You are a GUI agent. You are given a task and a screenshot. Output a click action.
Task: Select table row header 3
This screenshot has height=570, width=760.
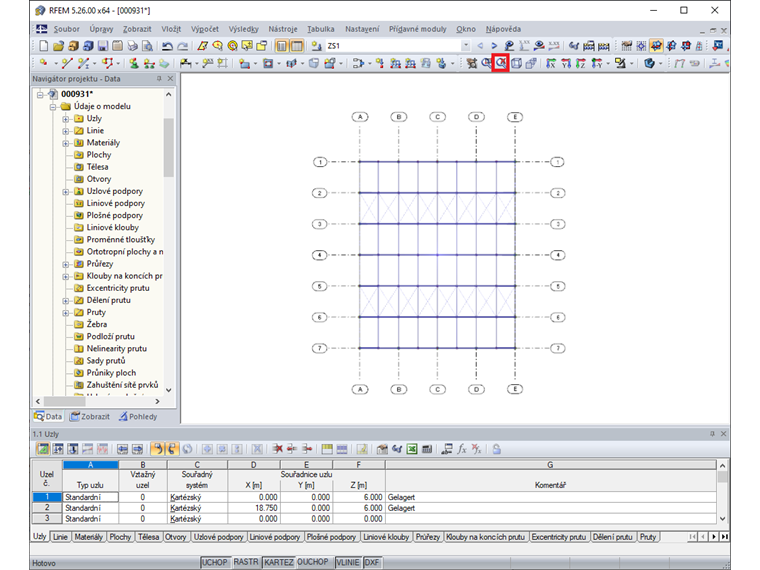coord(47,519)
